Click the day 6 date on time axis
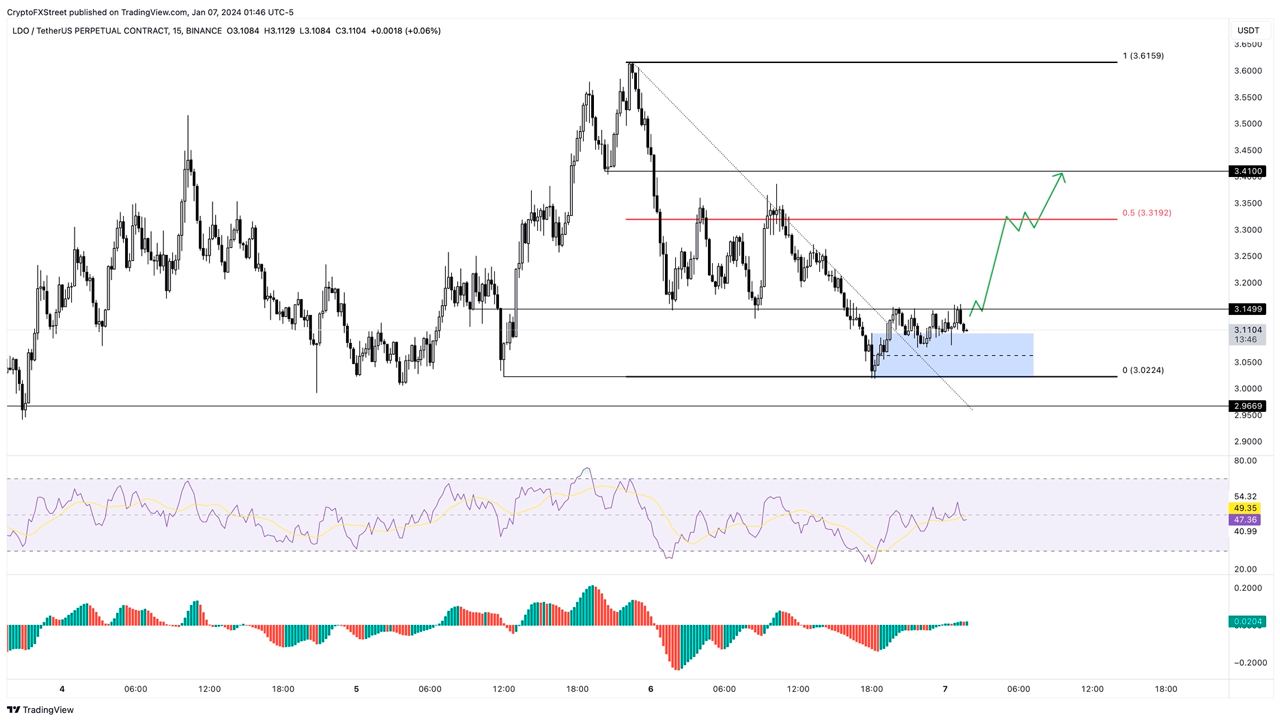 [x=650, y=689]
